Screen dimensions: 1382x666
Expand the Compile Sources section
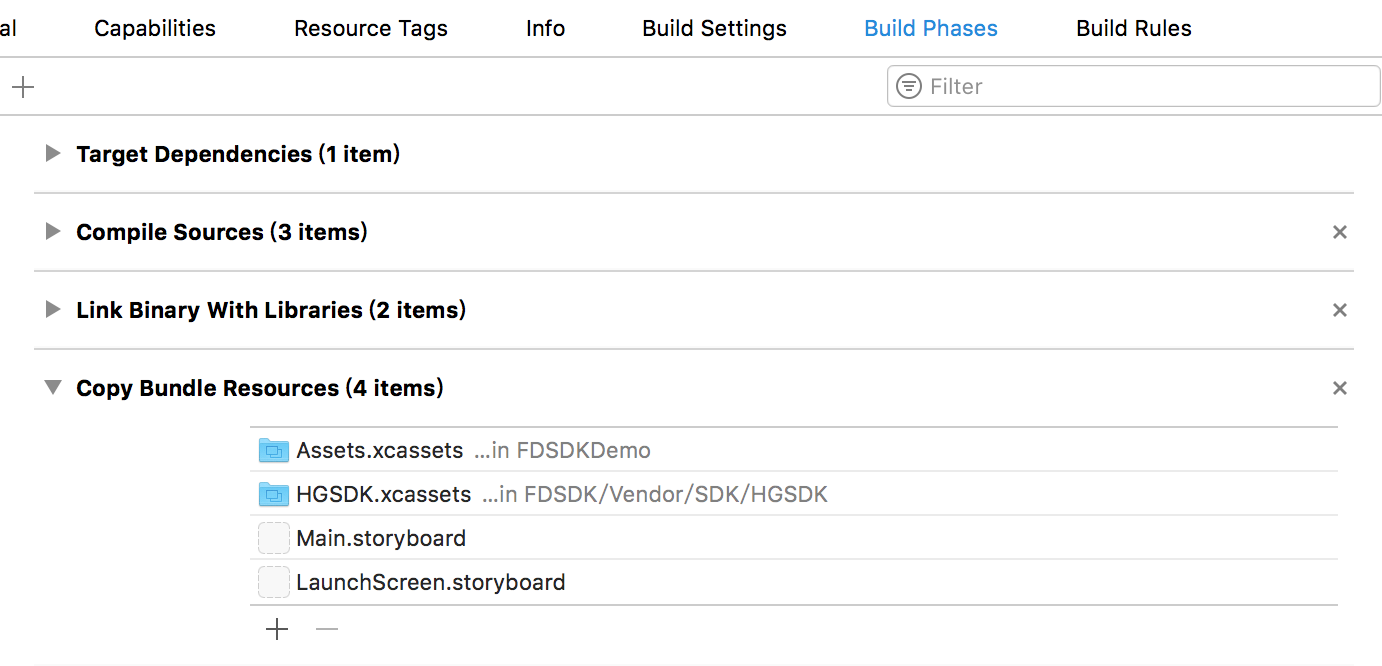pyautogui.click(x=53, y=232)
